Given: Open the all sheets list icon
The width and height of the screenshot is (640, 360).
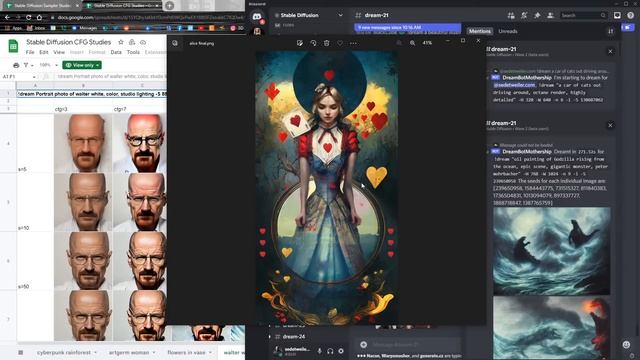Looking at the screenshot, I should [20, 352].
